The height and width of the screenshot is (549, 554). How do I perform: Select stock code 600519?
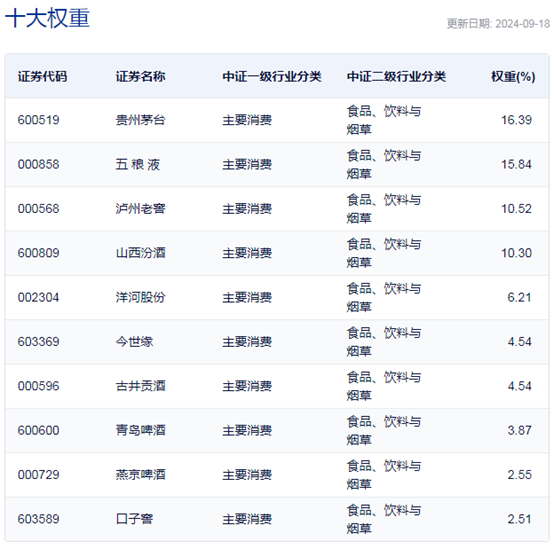tap(39, 120)
